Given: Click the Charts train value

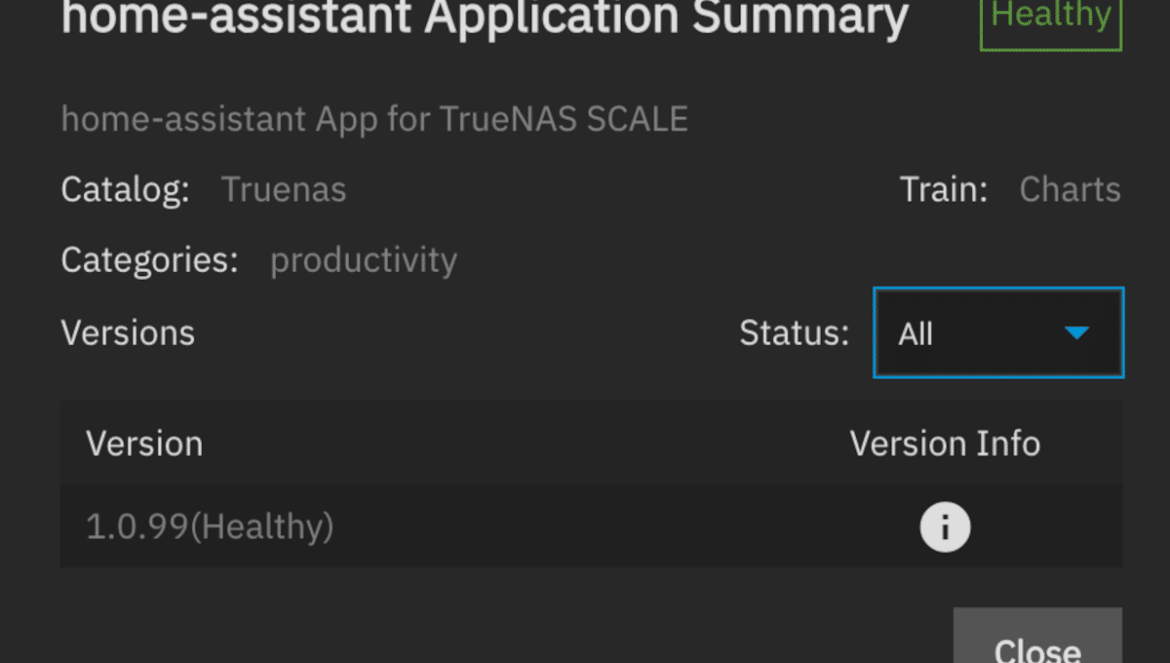Looking at the screenshot, I should point(1070,189).
